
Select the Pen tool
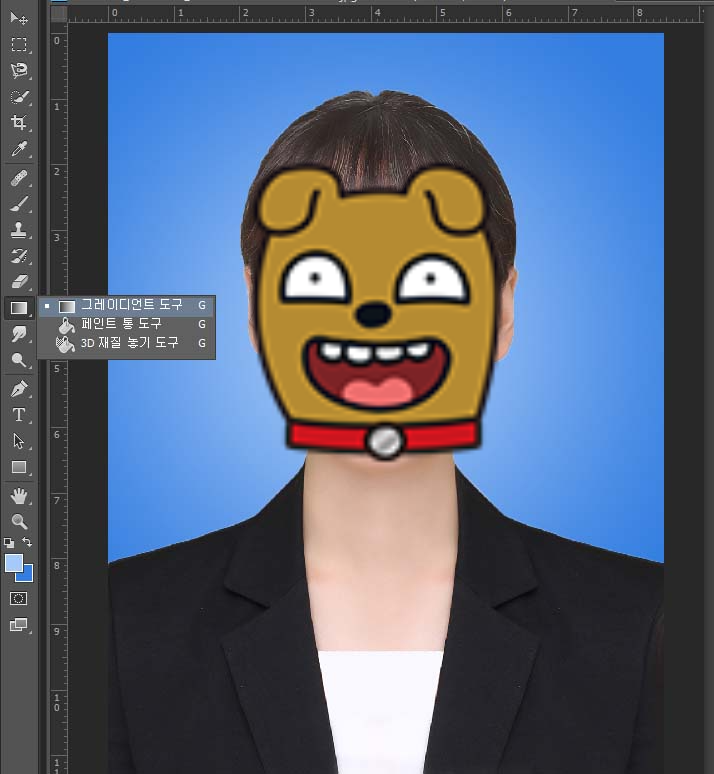(19, 389)
